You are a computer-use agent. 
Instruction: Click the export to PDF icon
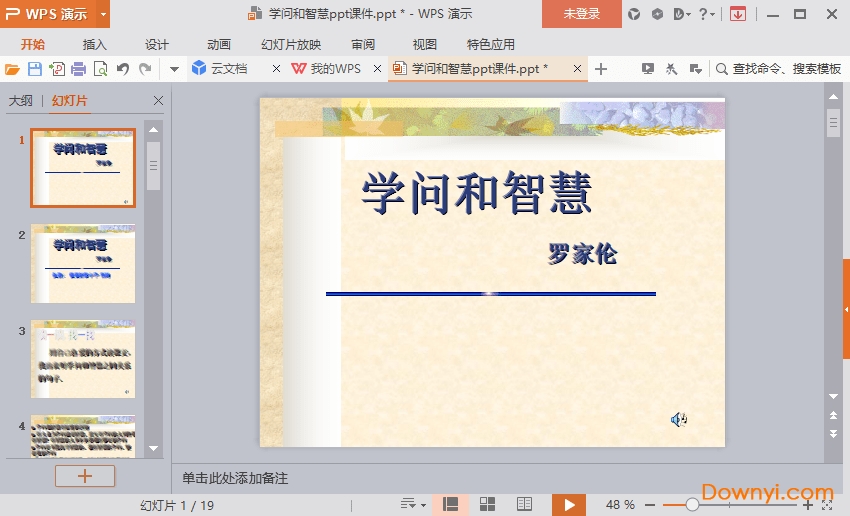click(57, 69)
